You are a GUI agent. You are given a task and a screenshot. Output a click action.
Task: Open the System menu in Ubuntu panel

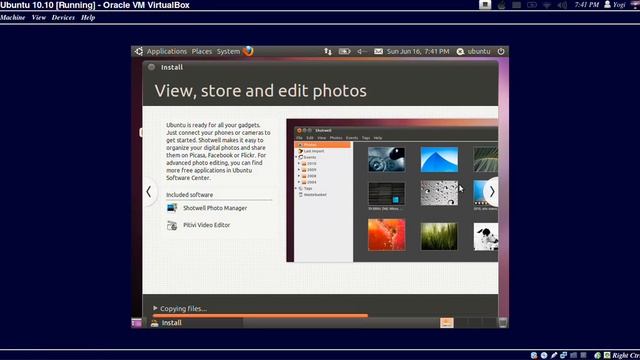click(228, 51)
